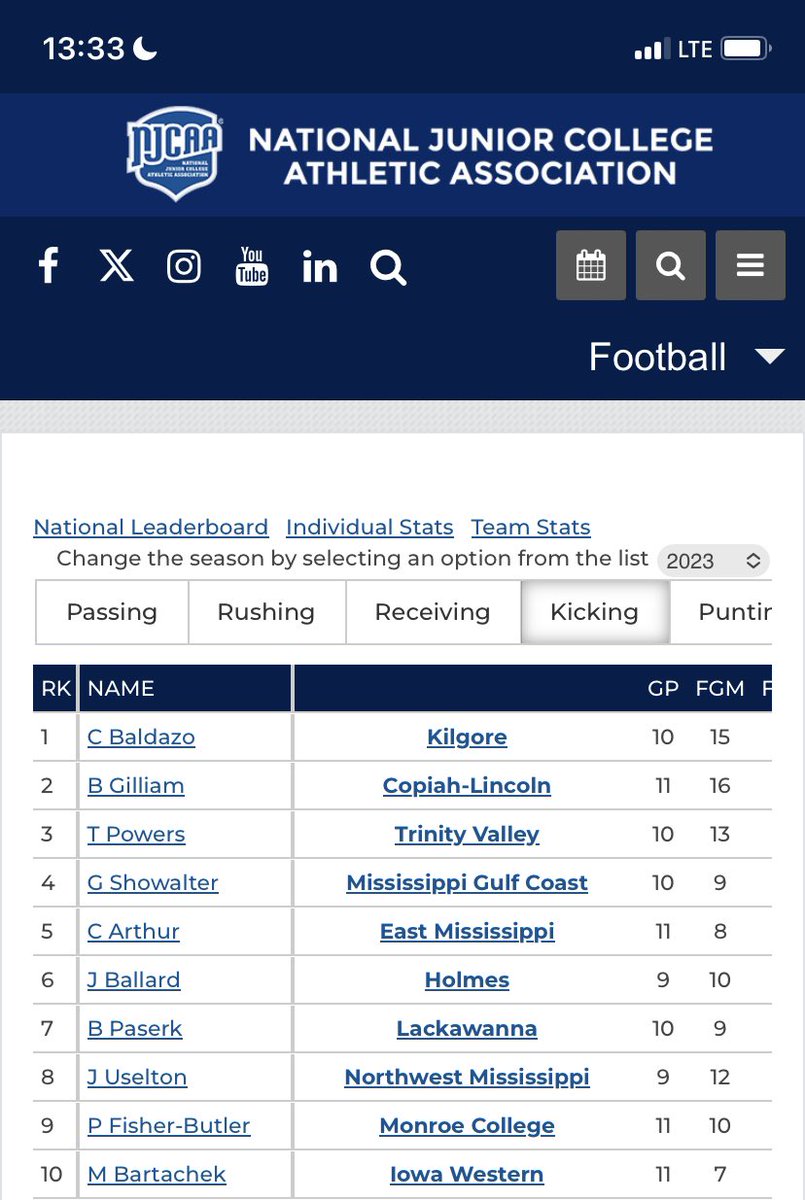
Task: Click the NJCAA shield logo
Action: (x=175, y=154)
